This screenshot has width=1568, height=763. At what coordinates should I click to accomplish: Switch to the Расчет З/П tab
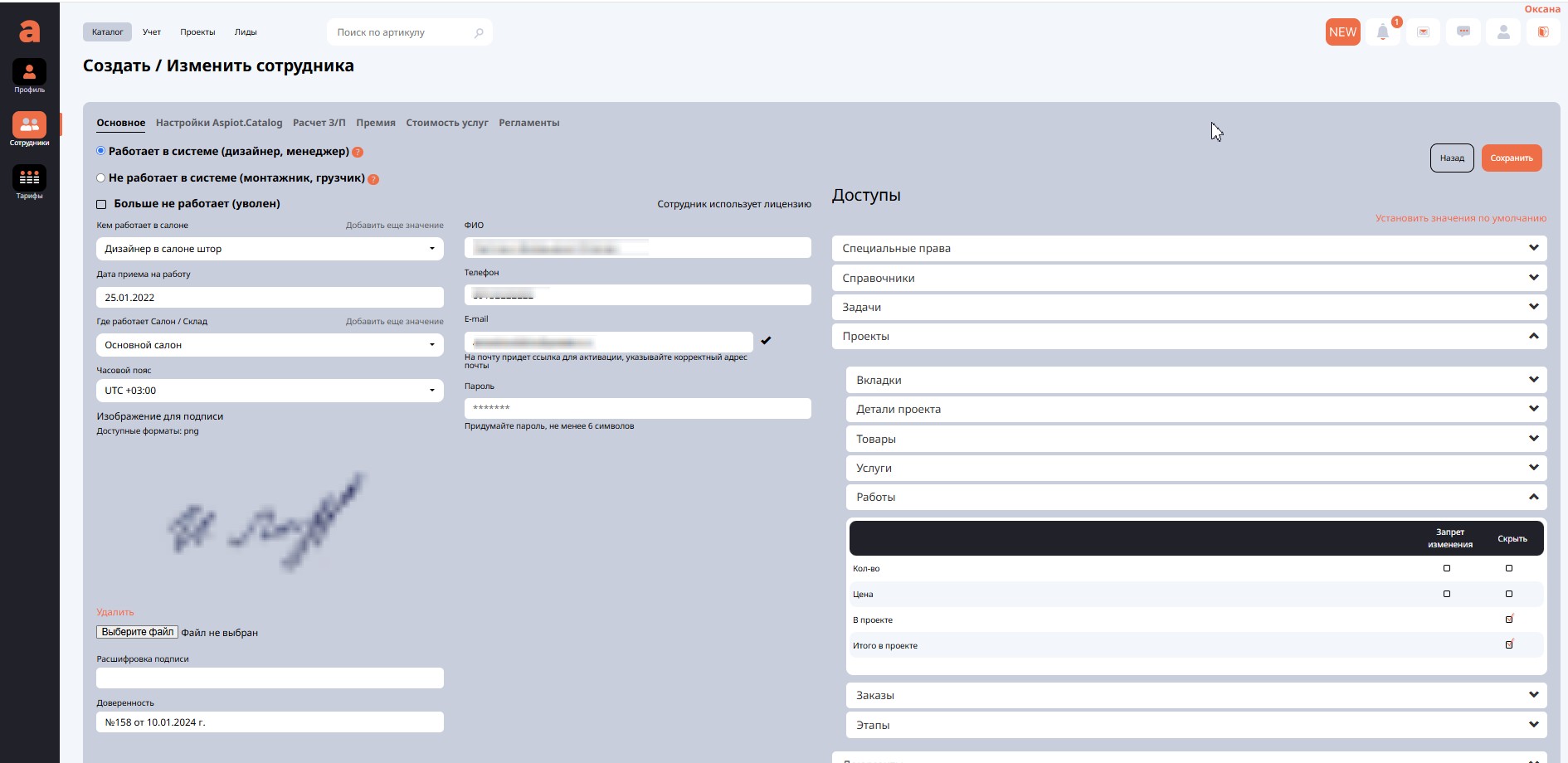(x=319, y=123)
